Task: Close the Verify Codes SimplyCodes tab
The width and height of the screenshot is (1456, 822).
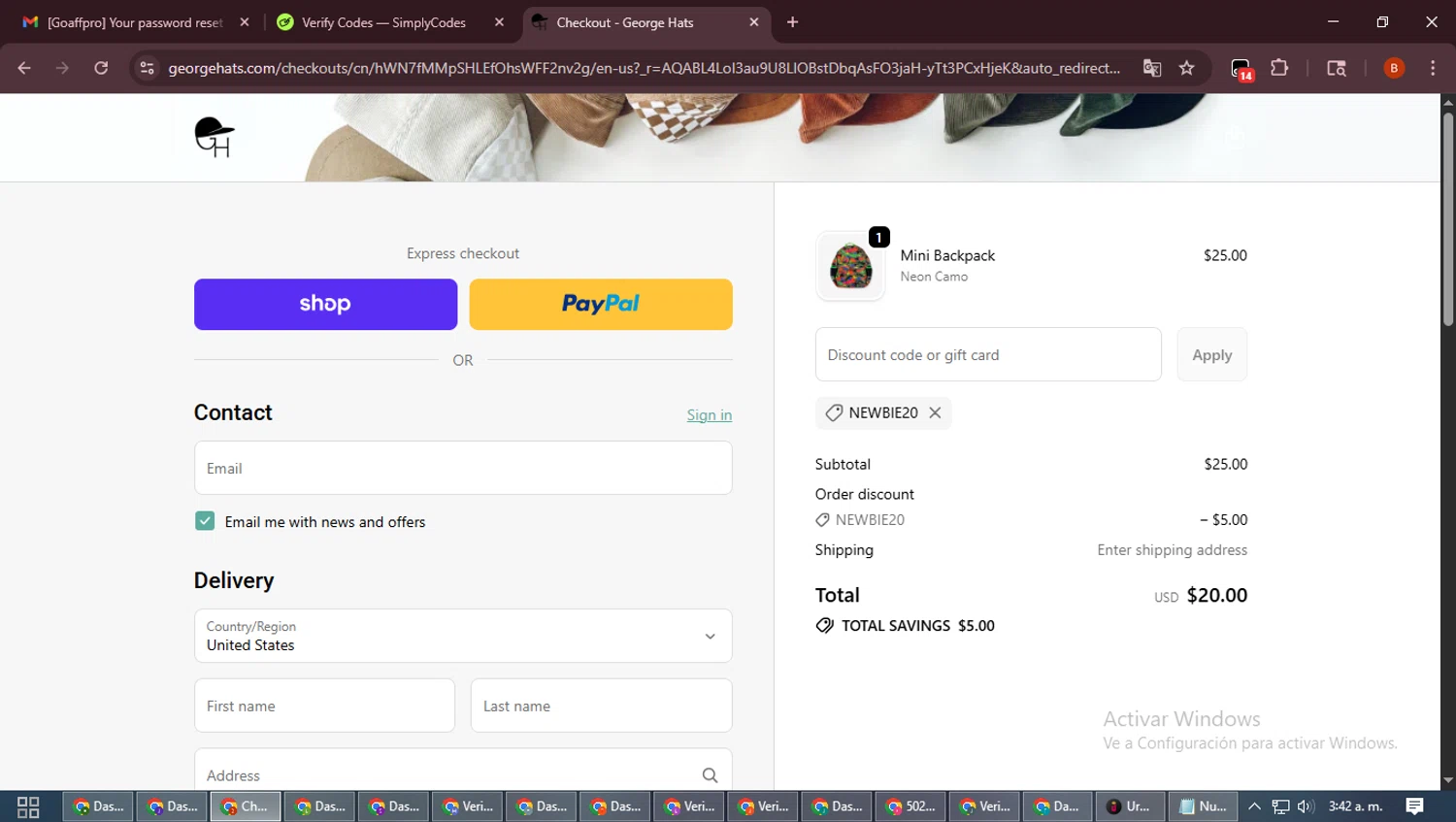Action: pyautogui.click(x=499, y=22)
